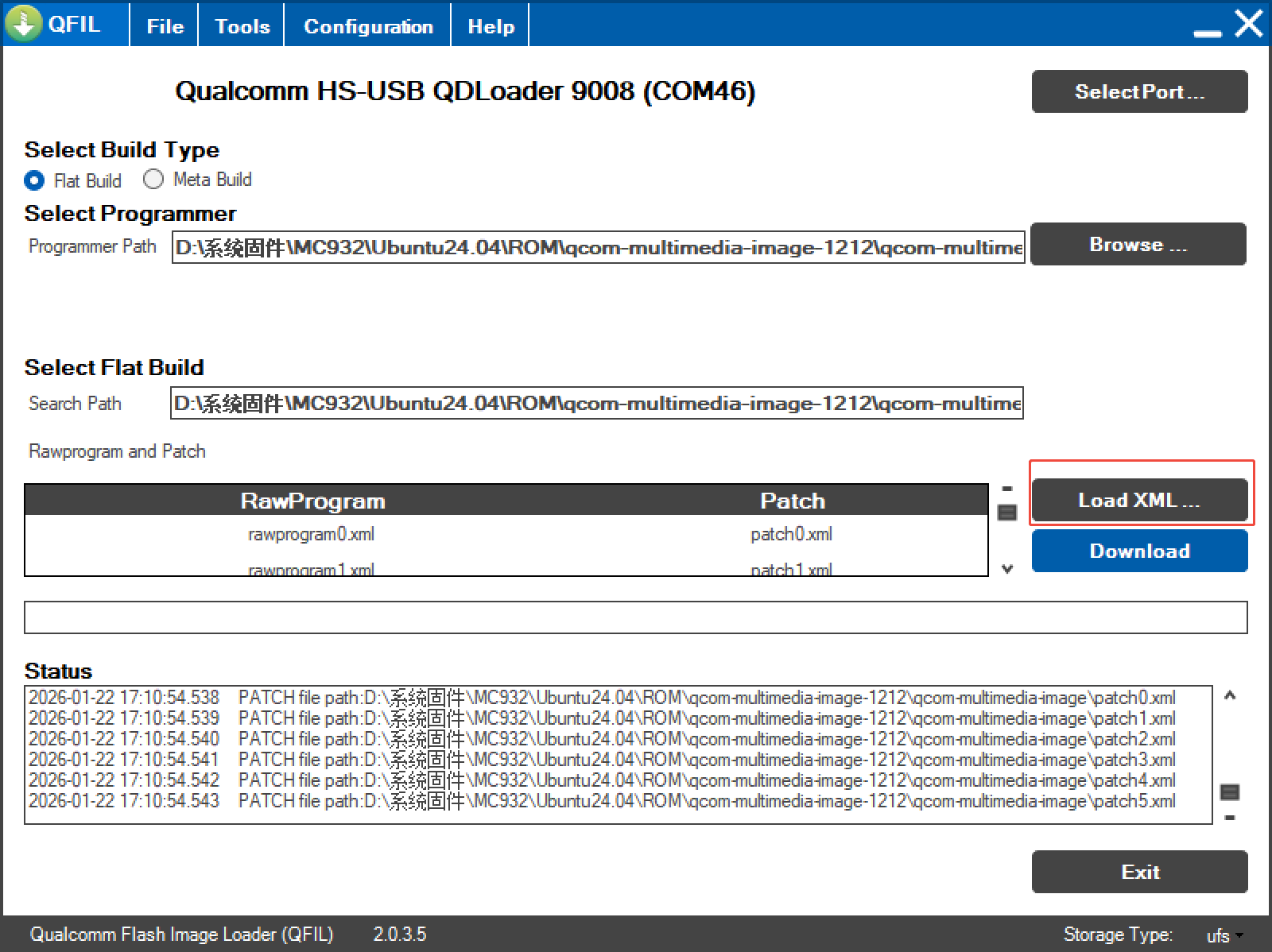The width and height of the screenshot is (1272, 952).
Task: Click the download progress bar
Action: click(635, 617)
